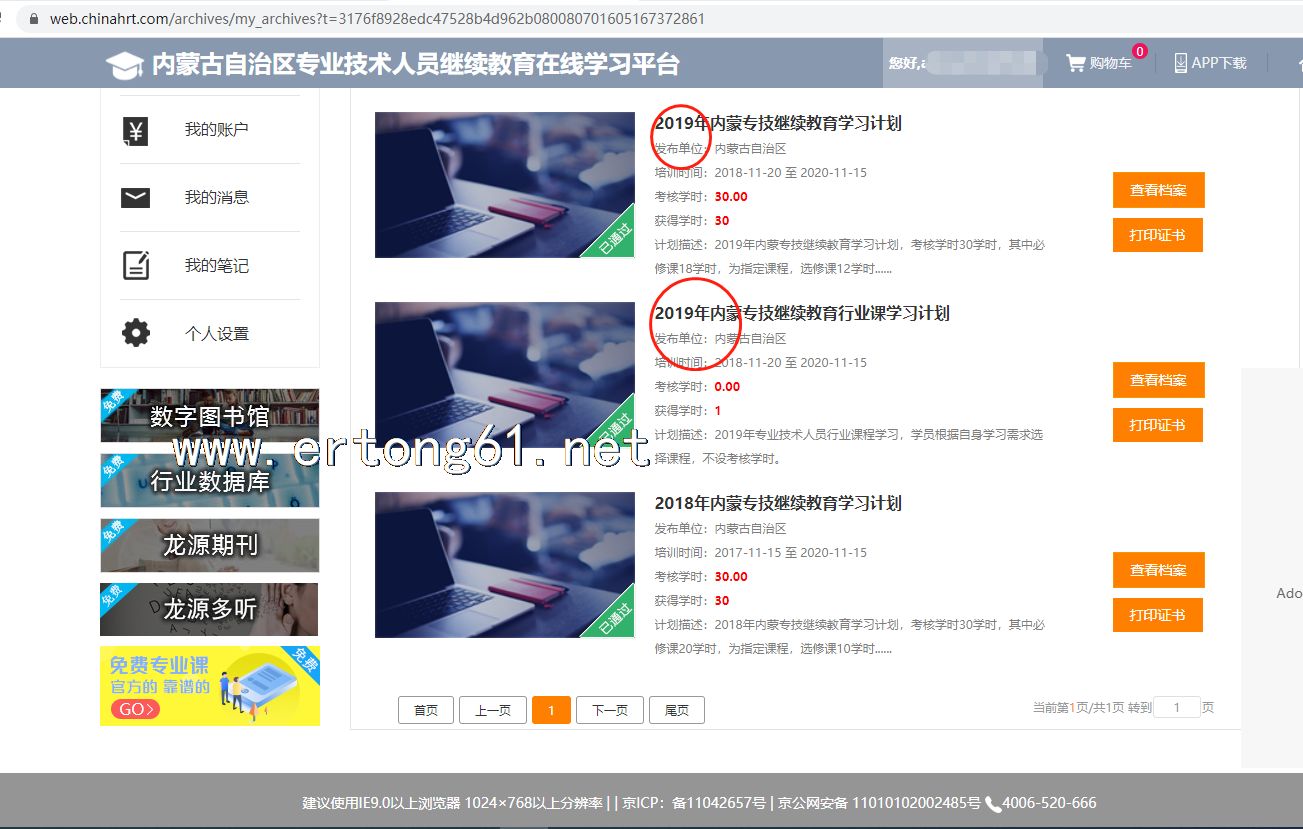Viewport: 1303px width, 829px height.
Task: Open 数字图书馆 banner
Action: click(210, 416)
